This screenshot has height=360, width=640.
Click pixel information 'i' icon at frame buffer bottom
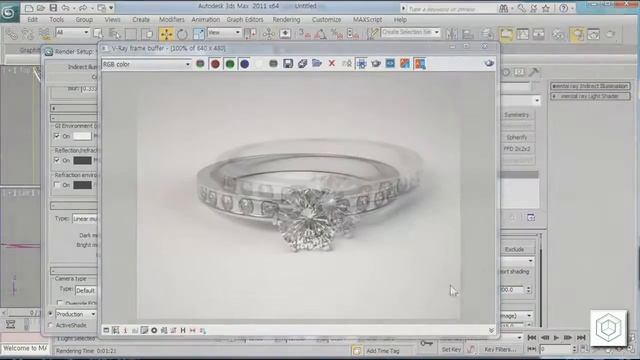125,330
